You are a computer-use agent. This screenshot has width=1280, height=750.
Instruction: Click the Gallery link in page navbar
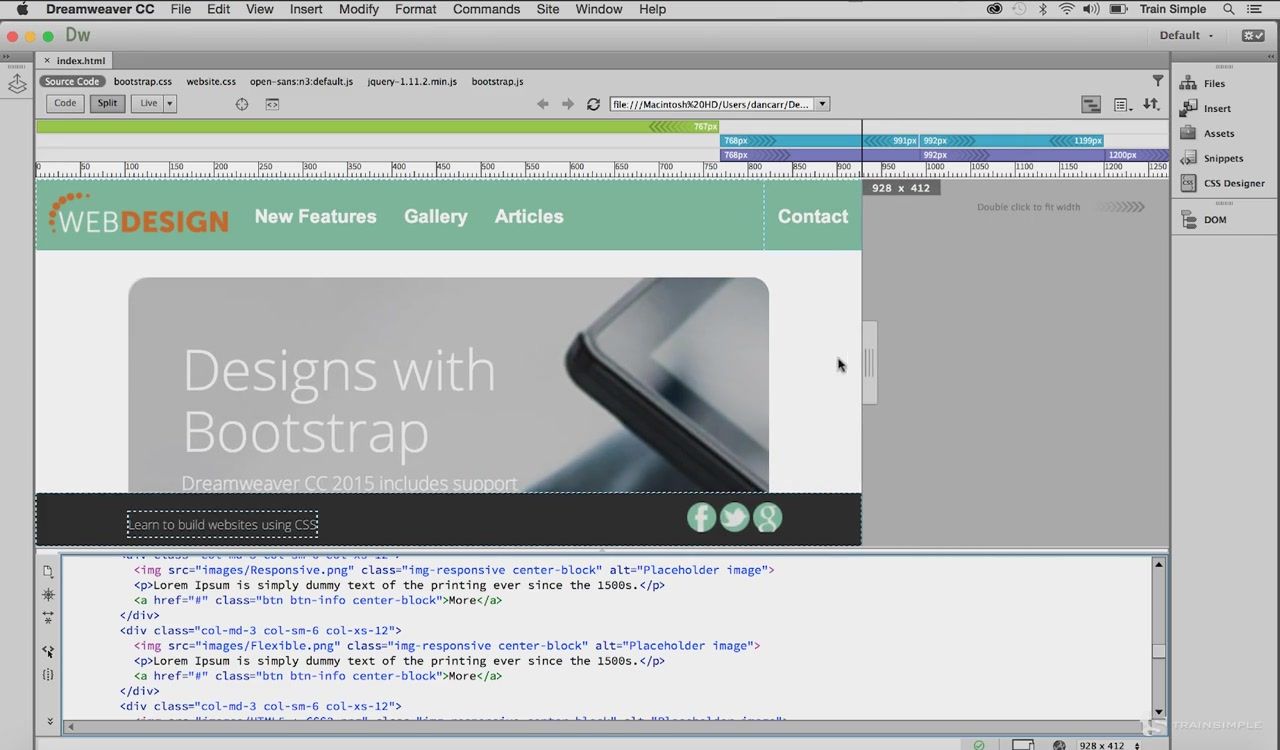[435, 216]
